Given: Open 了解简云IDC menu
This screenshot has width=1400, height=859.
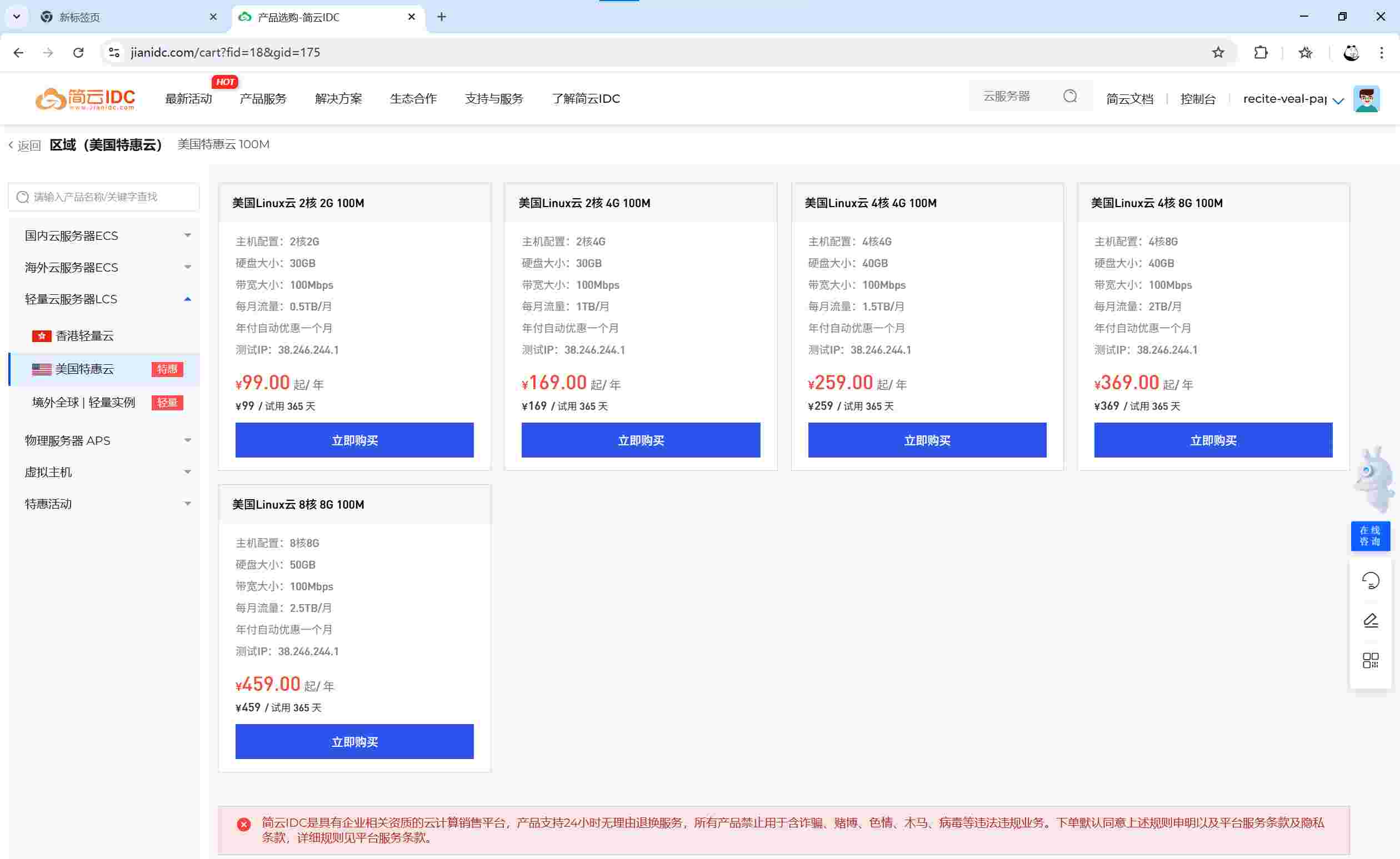Looking at the screenshot, I should coord(586,99).
